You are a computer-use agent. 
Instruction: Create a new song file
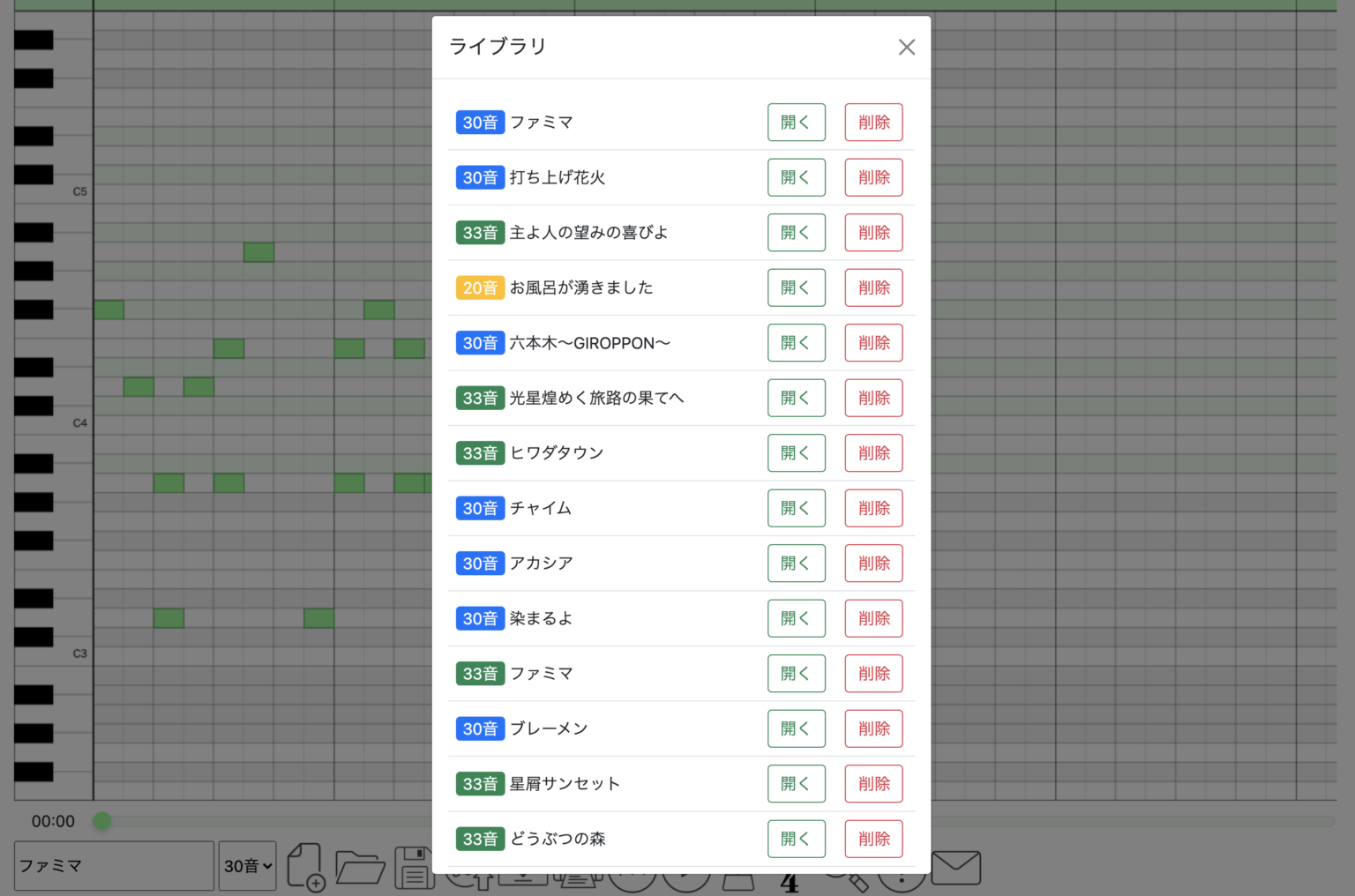[305, 865]
